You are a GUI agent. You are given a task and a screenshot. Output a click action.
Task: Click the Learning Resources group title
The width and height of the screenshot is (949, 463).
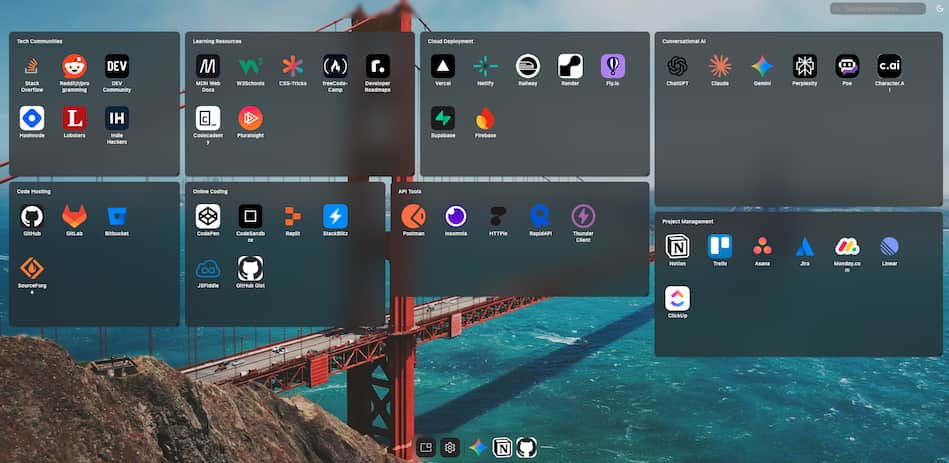point(217,42)
